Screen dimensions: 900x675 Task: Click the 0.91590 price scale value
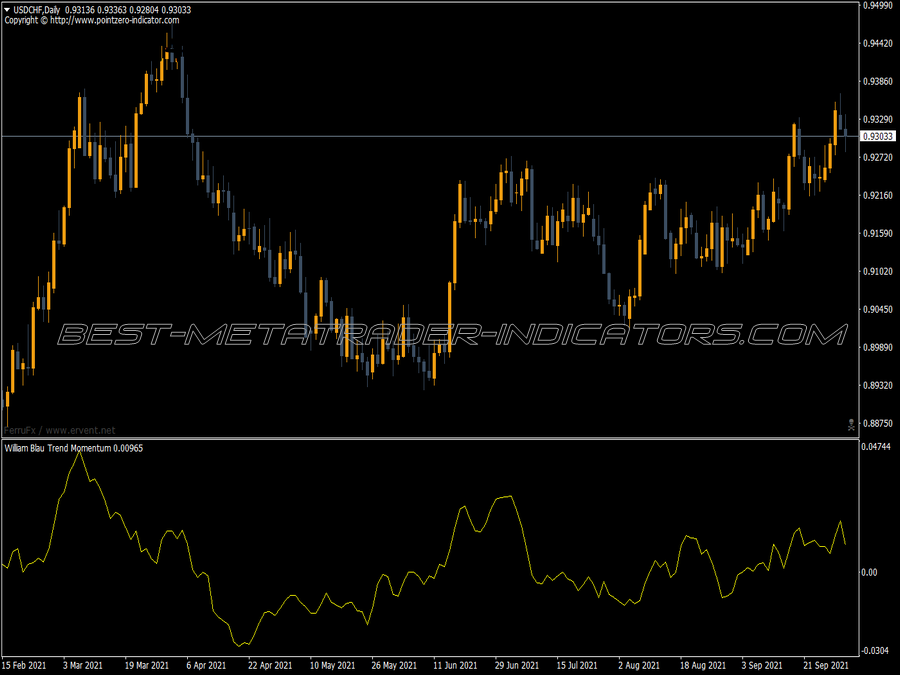tap(878, 233)
